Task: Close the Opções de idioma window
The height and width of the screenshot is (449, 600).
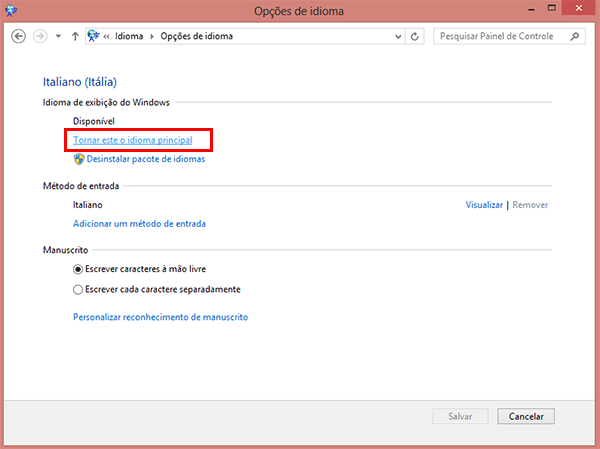Action: (x=579, y=8)
